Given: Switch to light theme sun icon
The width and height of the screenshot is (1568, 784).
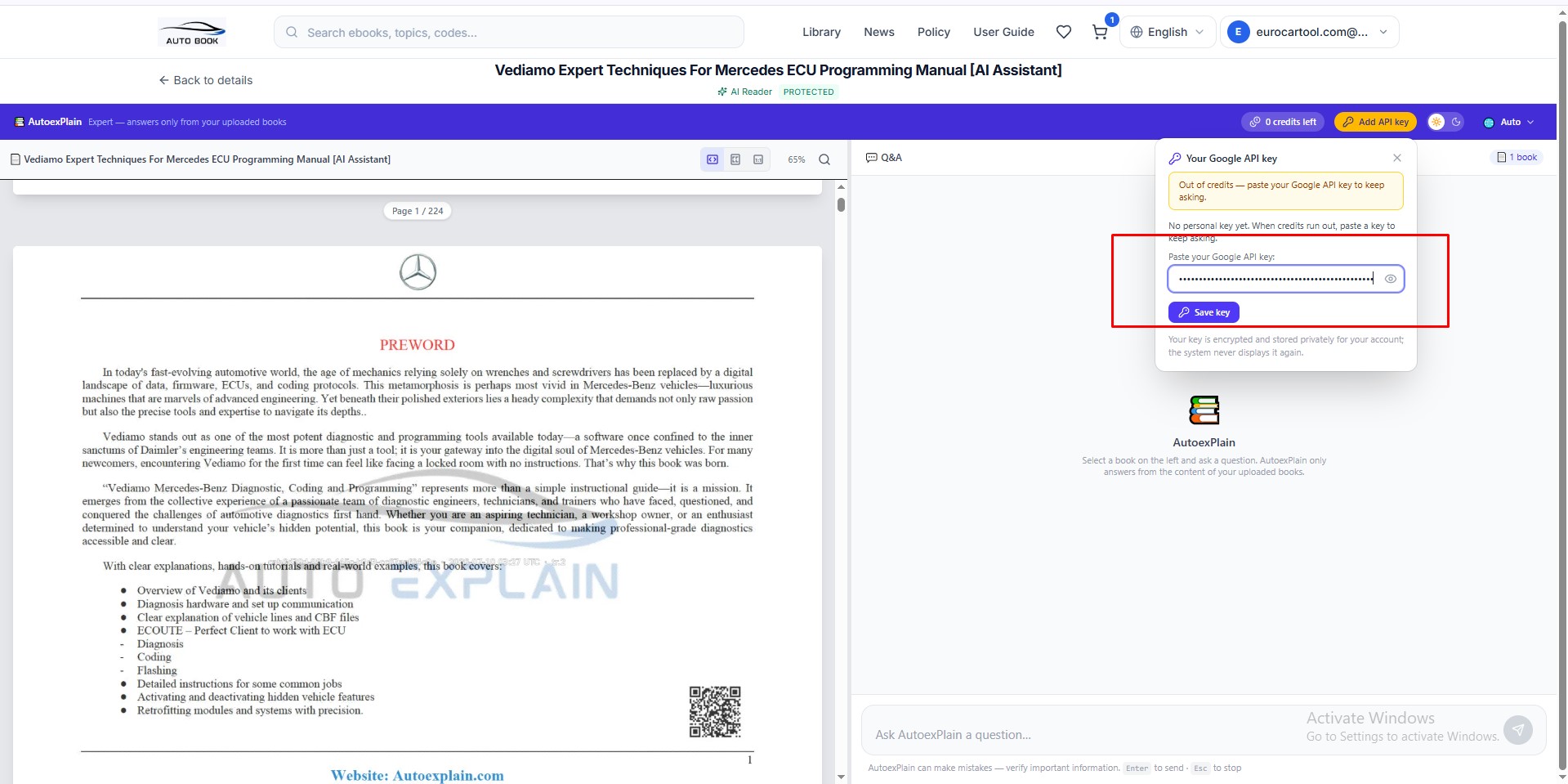Looking at the screenshot, I should click(x=1436, y=122).
